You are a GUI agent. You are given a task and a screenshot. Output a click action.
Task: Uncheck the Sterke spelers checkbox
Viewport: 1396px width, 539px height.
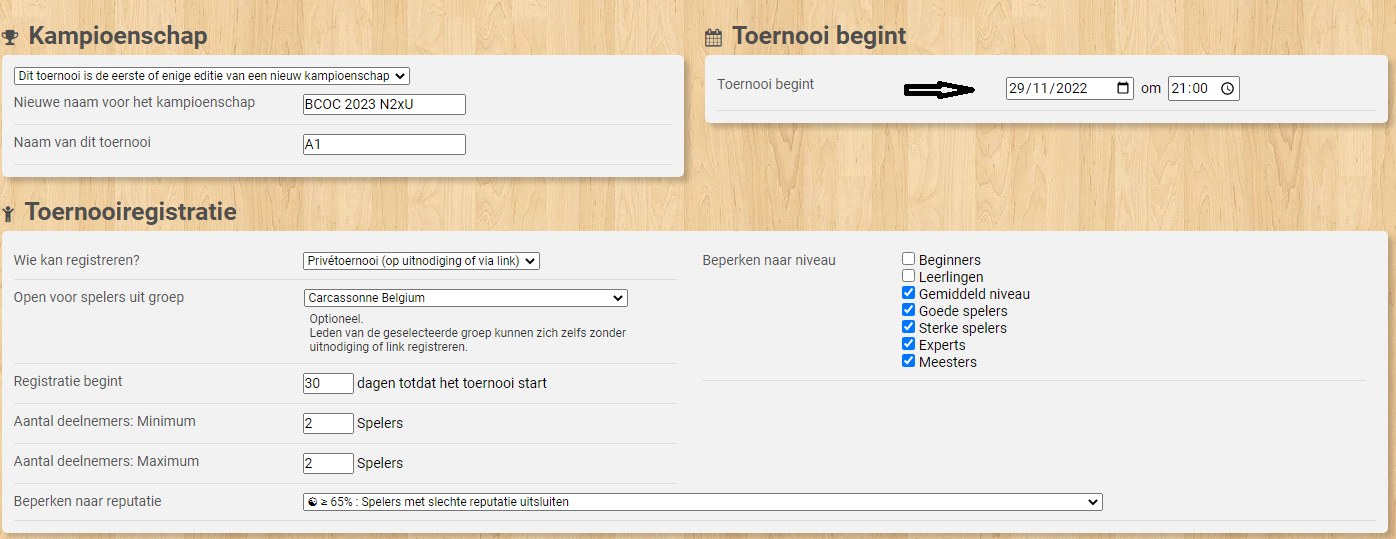(x=908, y=327)
